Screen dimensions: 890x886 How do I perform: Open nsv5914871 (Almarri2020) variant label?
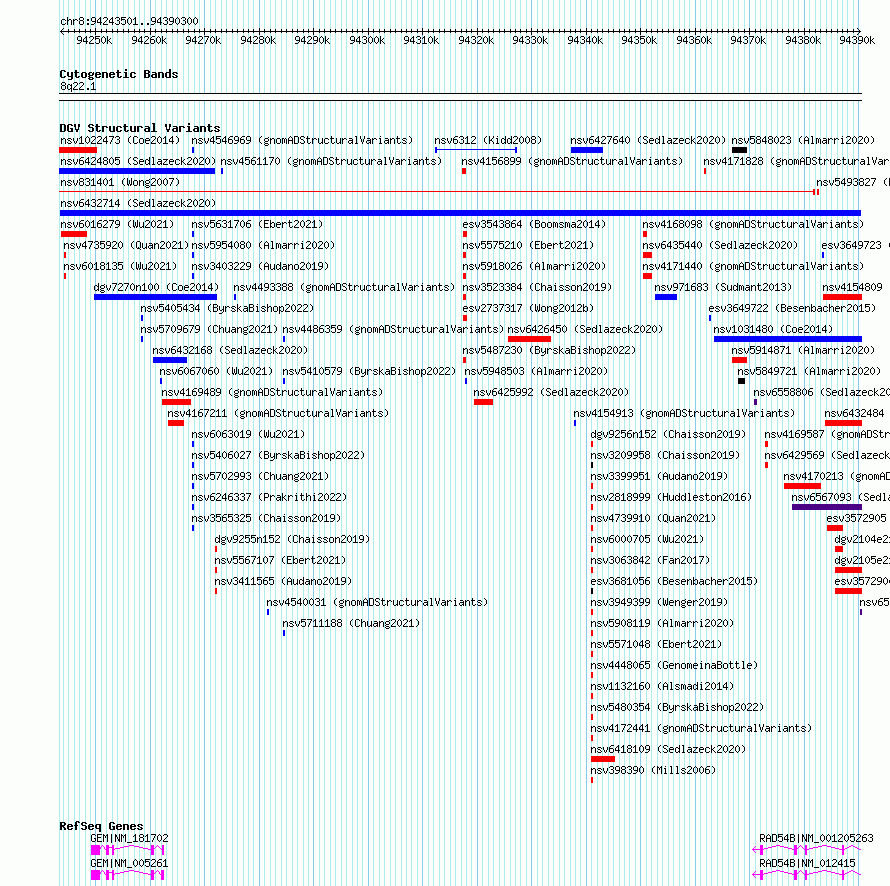pos(803,350)
